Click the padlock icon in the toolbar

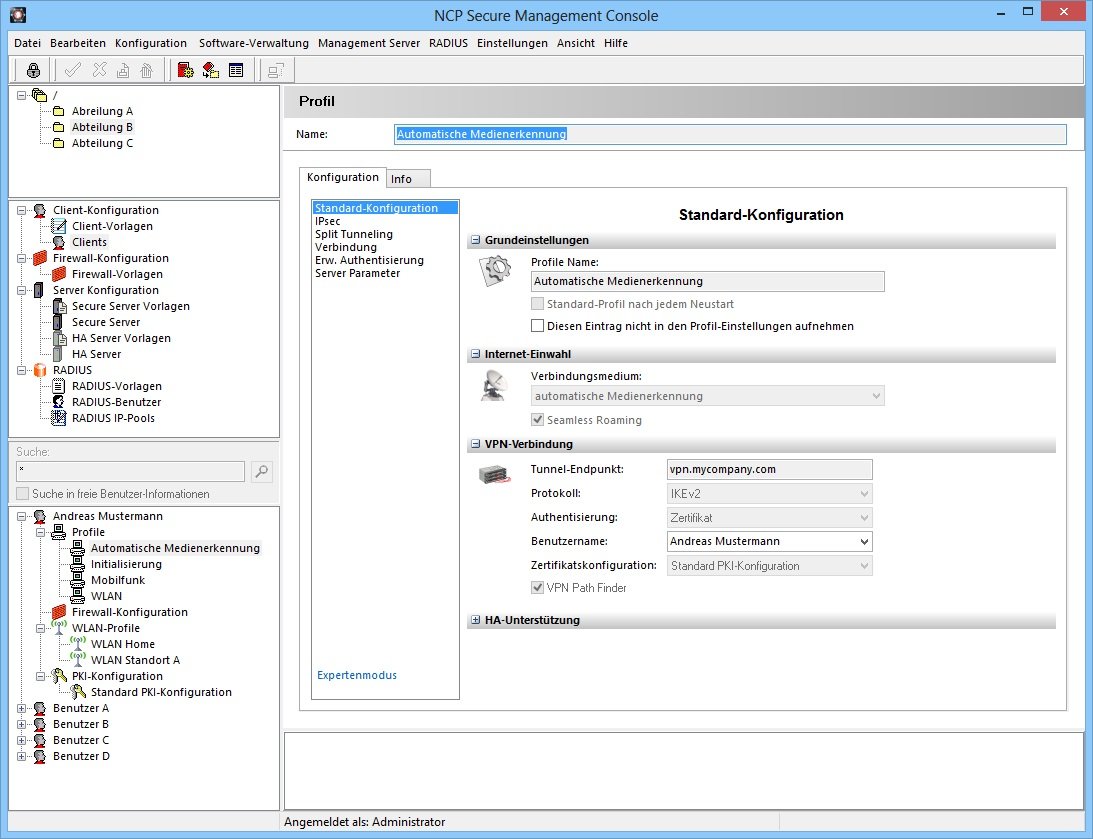33,70
